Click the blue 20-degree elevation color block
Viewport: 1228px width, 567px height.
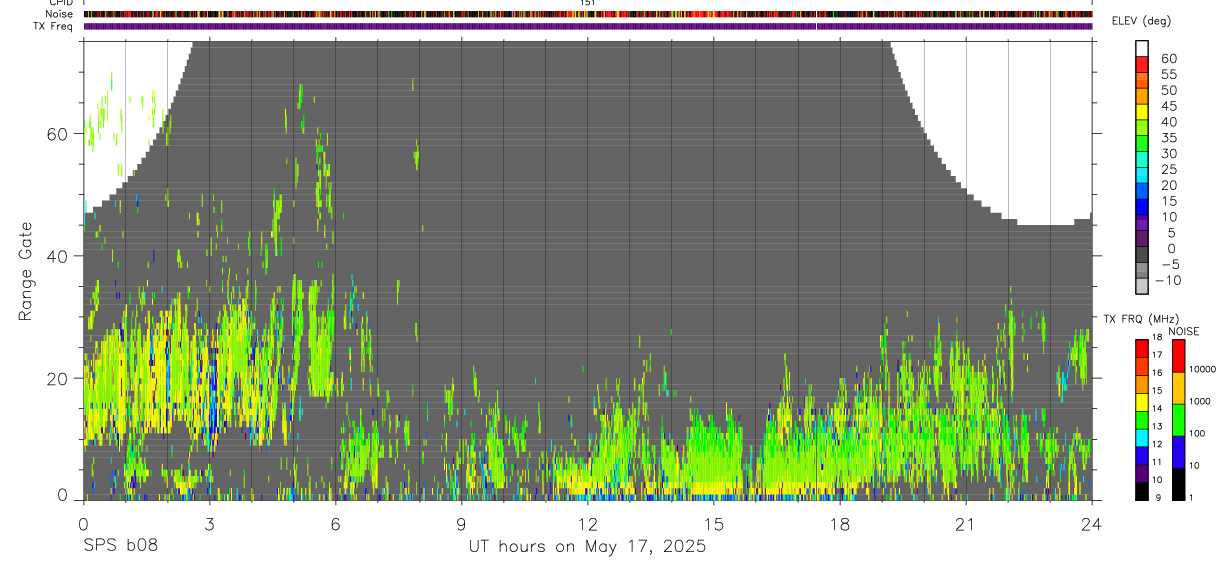1142,192
